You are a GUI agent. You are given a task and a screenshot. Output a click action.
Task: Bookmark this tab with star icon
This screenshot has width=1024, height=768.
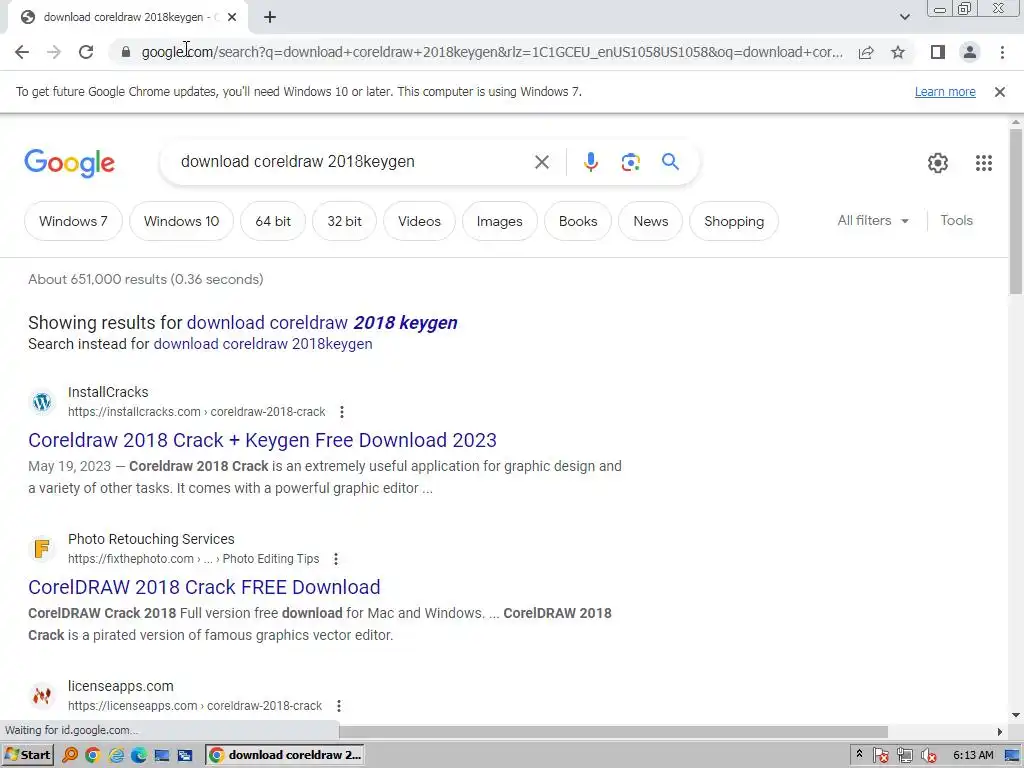[x=898, y=52]
